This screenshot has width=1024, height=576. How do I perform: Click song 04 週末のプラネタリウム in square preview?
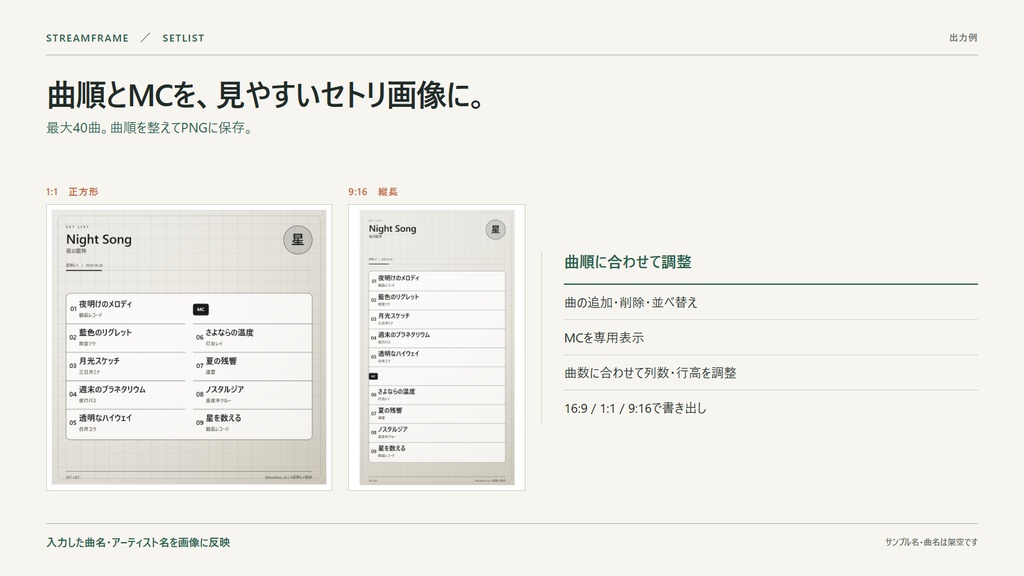(126, 394)
